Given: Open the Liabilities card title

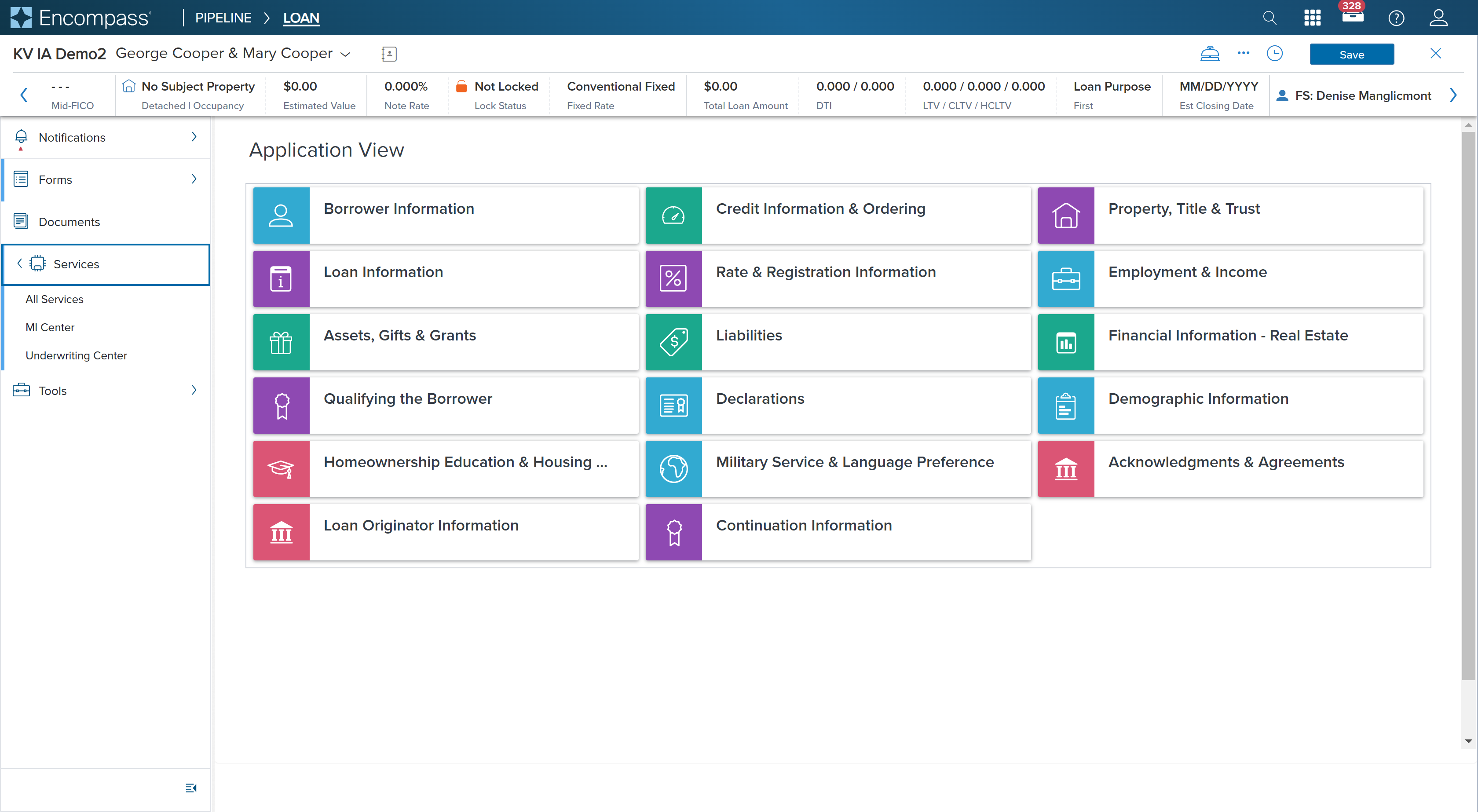Looking at the screenshot, I should coord(749,335).
